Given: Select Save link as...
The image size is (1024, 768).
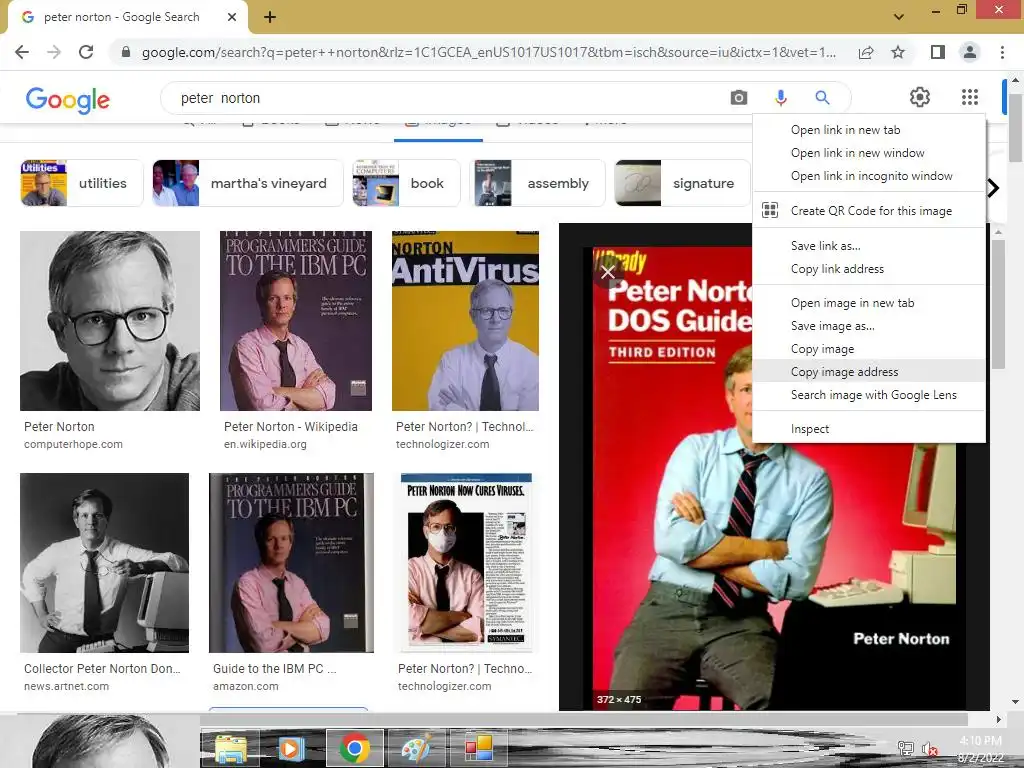Looking at the screenshot, I should click(869, 246).
